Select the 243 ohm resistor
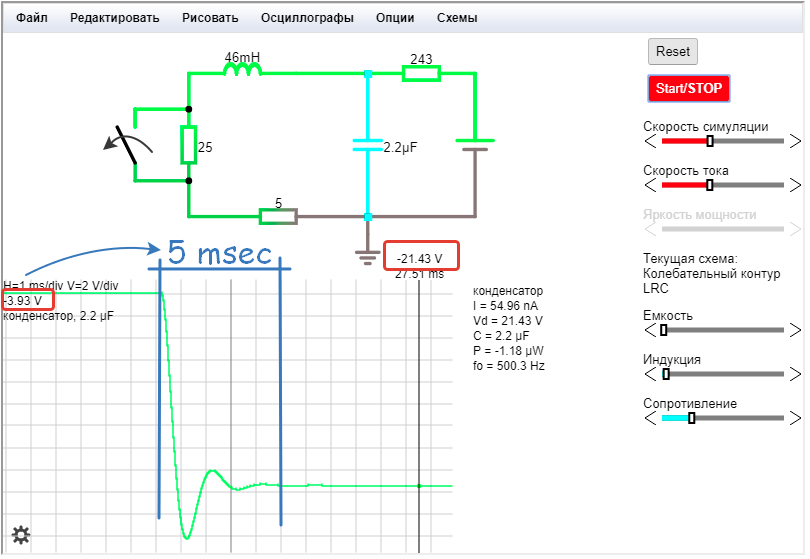Screen dimensions: 810x559 [421, 72]
